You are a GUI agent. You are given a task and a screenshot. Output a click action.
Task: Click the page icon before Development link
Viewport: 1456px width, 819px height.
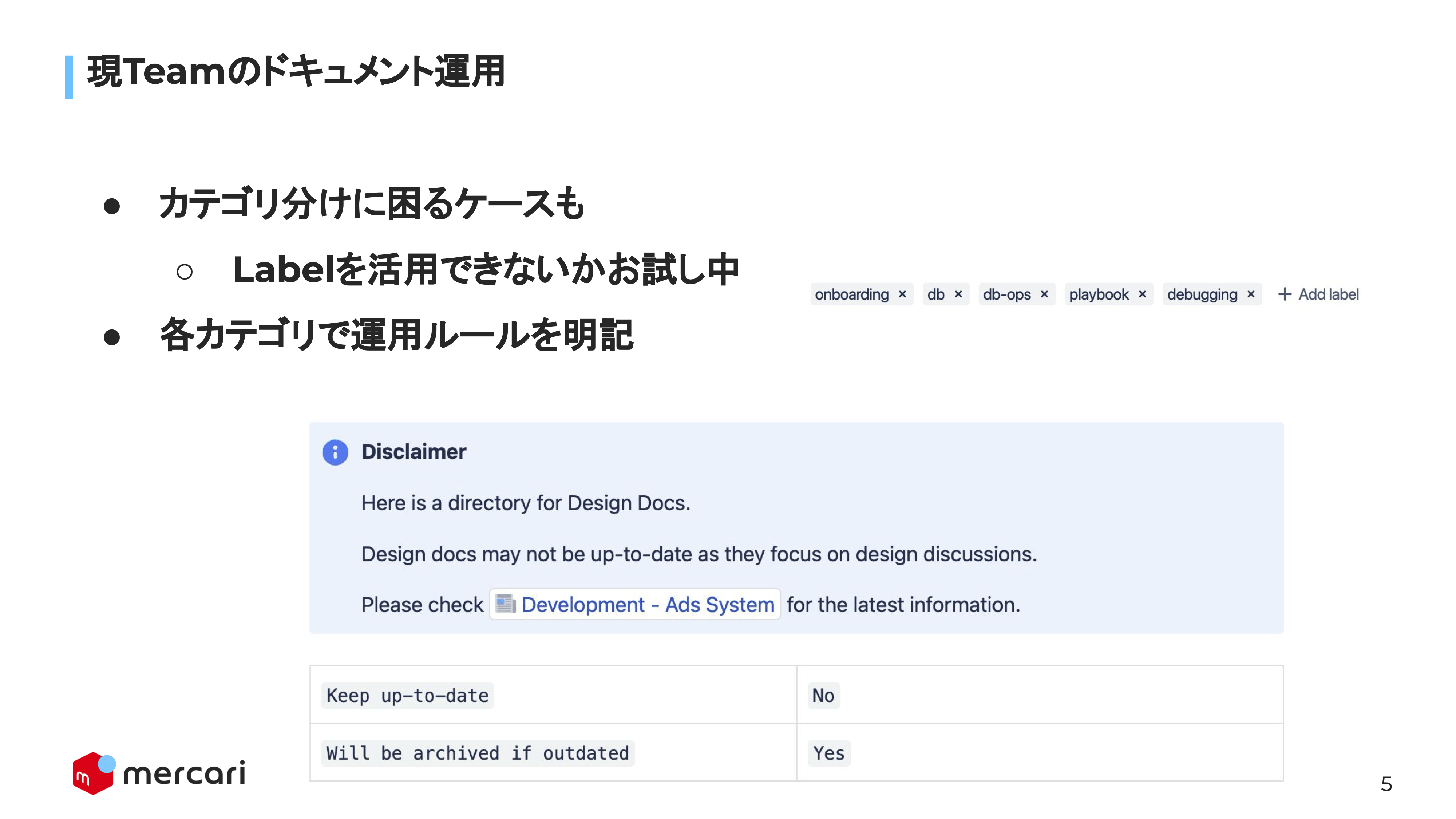[x=505, y=604]
